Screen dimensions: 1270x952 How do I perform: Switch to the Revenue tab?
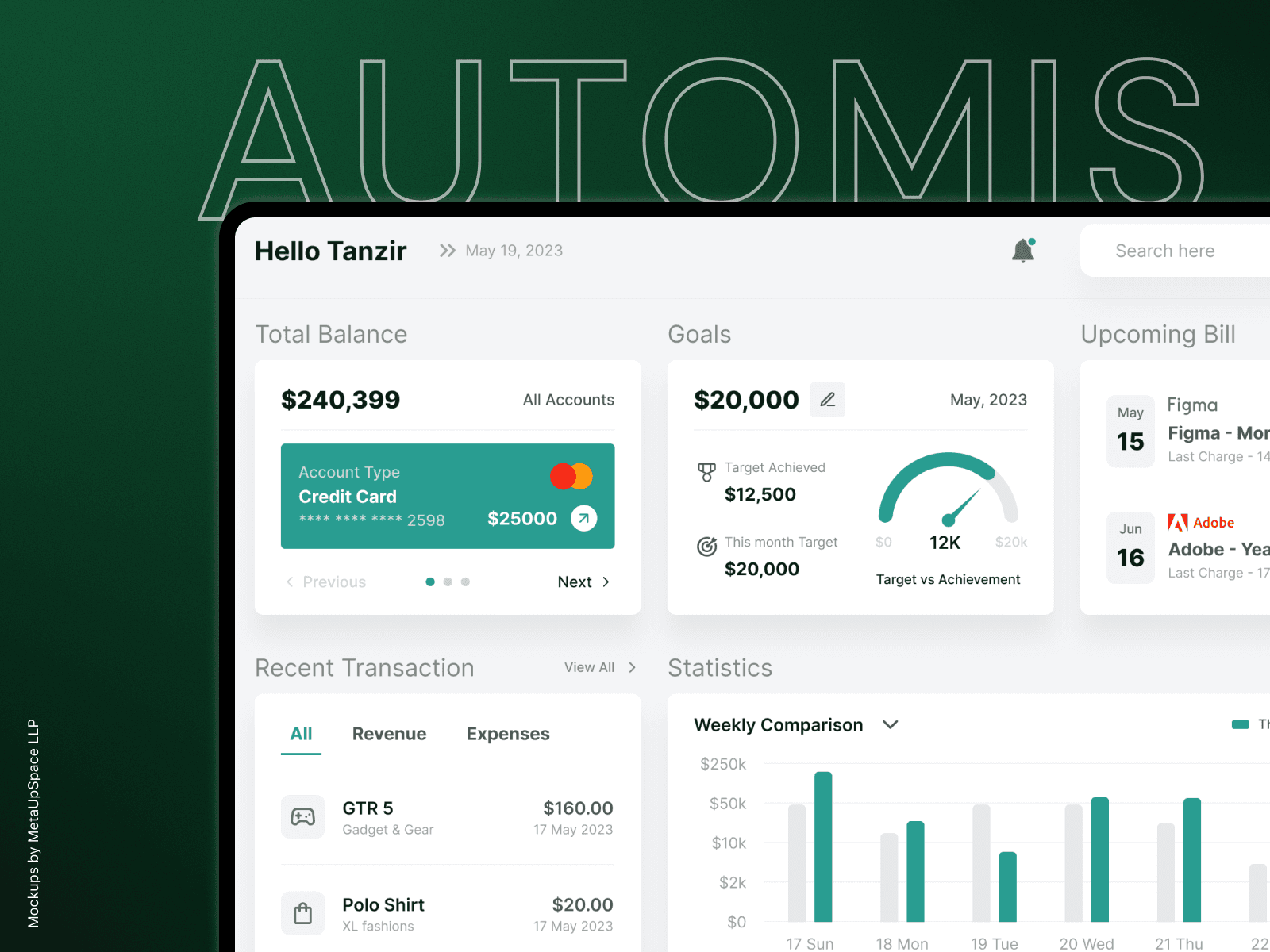389,734
